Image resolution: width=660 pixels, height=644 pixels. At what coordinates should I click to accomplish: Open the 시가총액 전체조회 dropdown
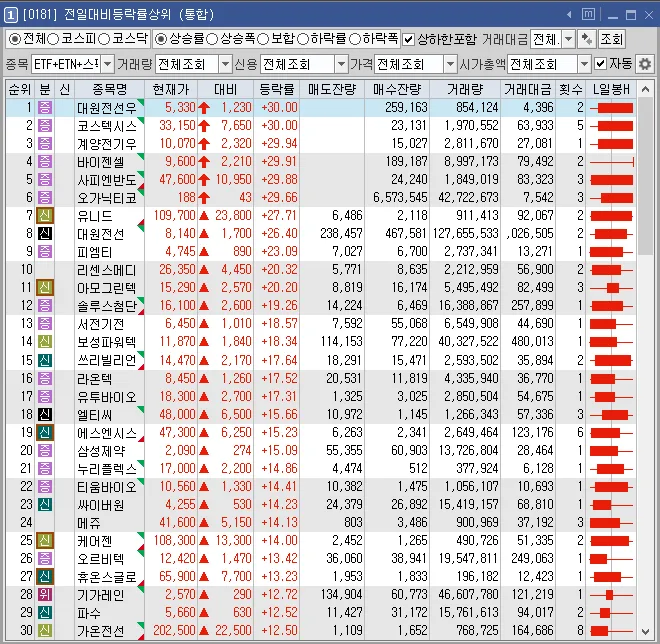click(x=584, y=64)
